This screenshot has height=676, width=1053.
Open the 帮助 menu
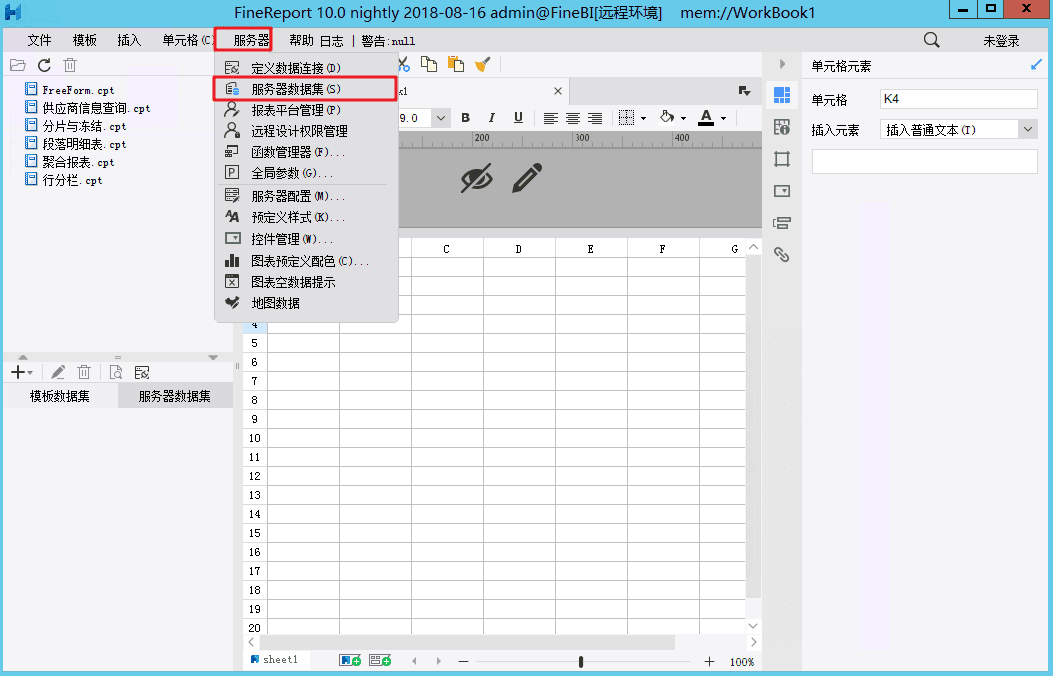[x=302, y=40]
